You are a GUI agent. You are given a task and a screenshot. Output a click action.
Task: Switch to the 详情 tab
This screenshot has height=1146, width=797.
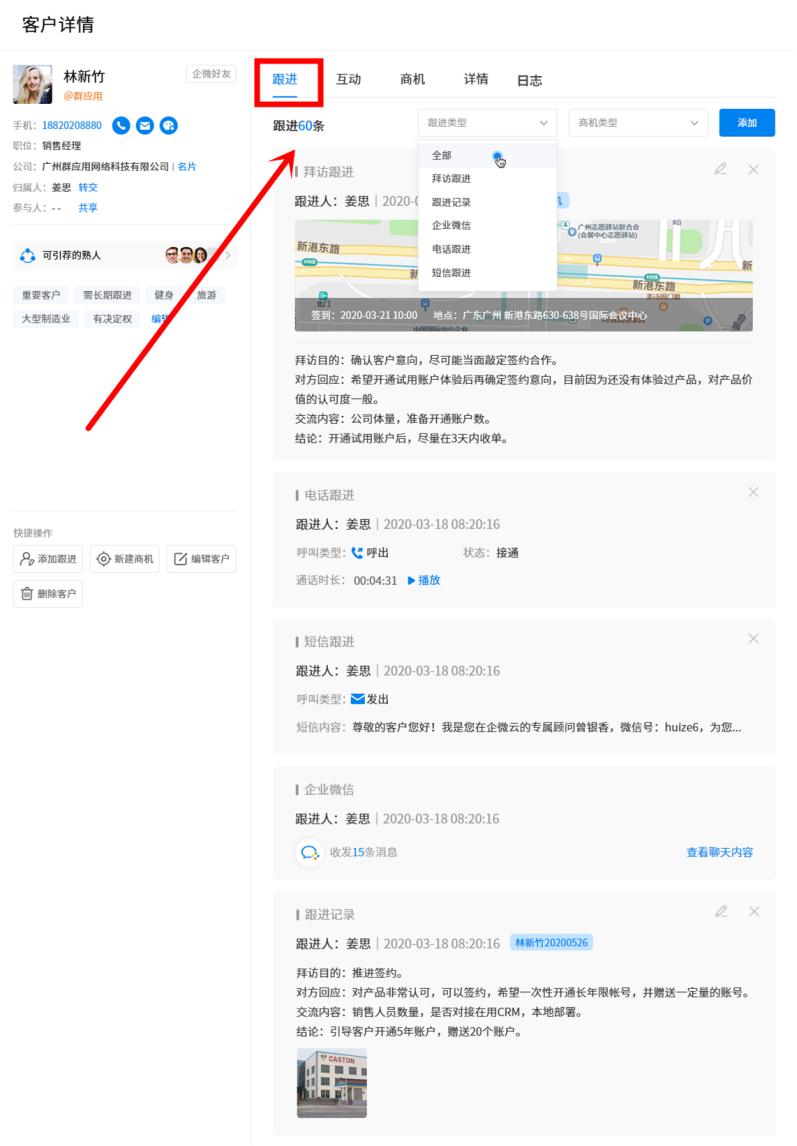click(476, 80)
